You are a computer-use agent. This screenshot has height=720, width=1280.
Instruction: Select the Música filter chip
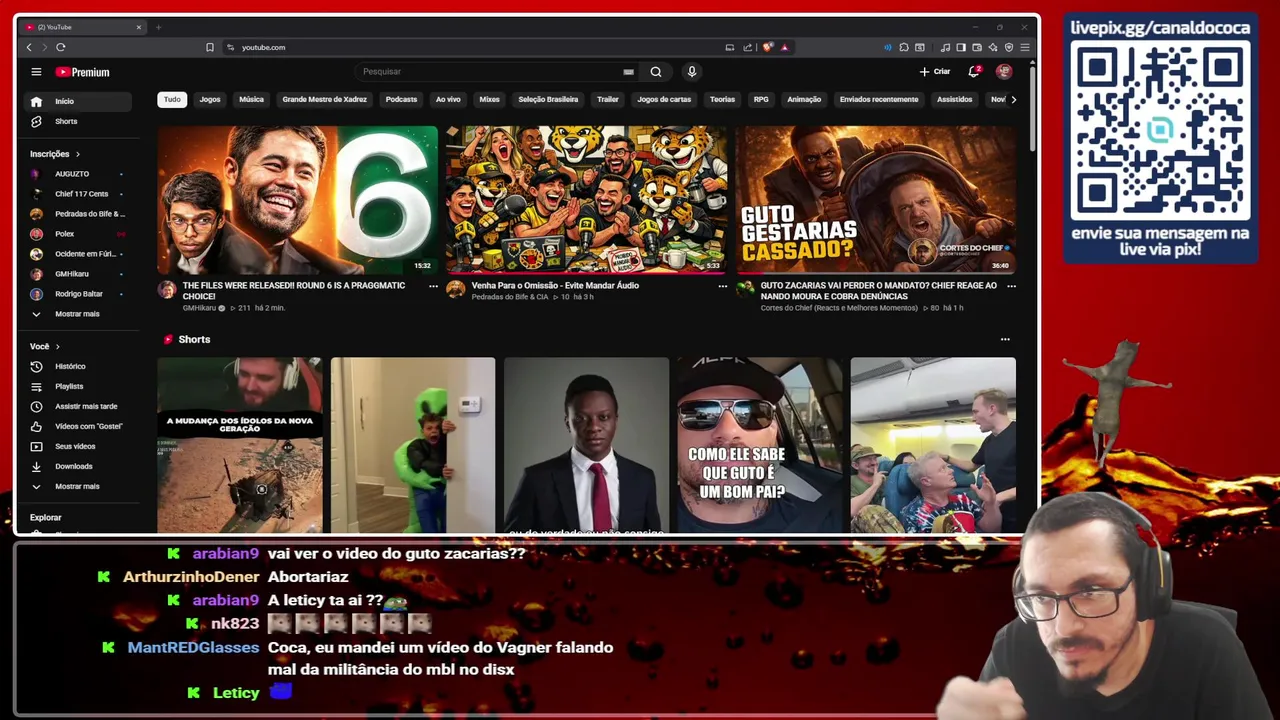pyautogui.click(x=251, y=99)
